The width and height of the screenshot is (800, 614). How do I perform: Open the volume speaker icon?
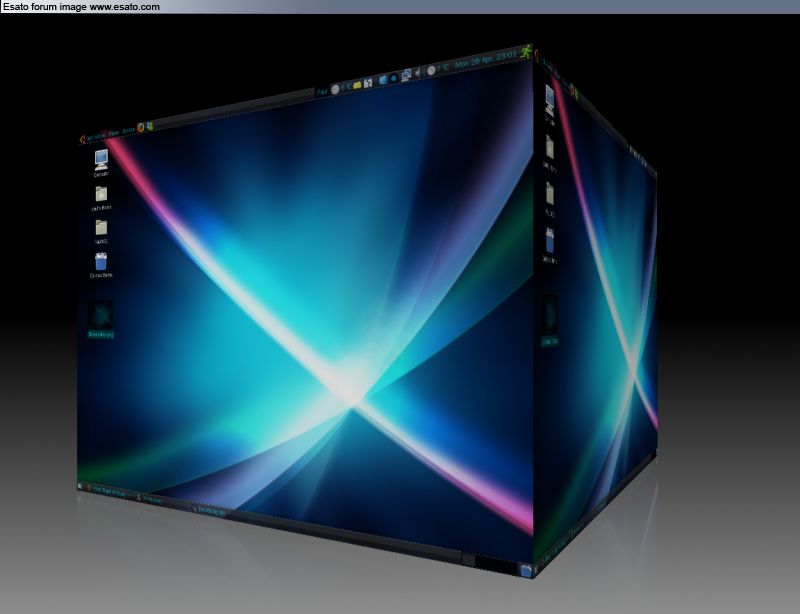click(x=418, y=73)
